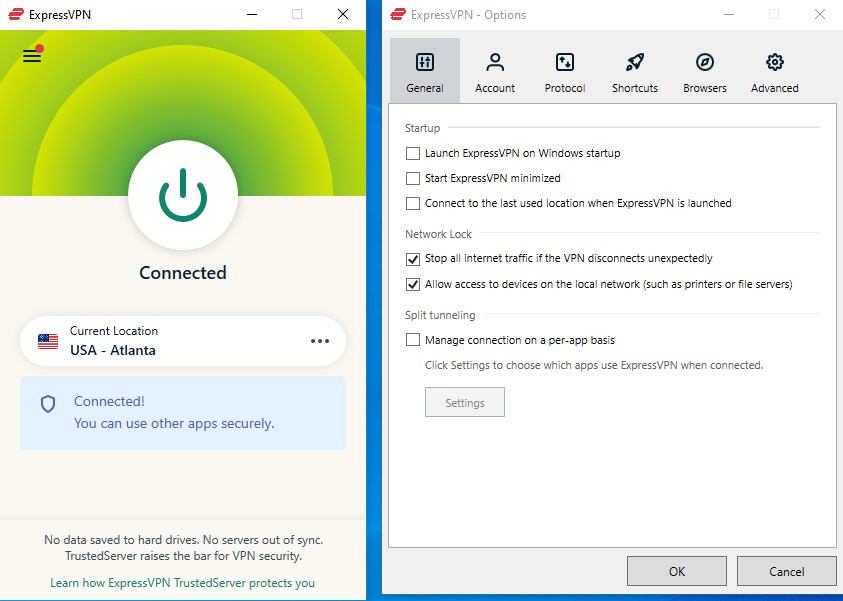Viewport: 843px width, 601px height.
Task: Enable Launch ExpressVPN on Windows startup
Action: [x=413, y=154]
